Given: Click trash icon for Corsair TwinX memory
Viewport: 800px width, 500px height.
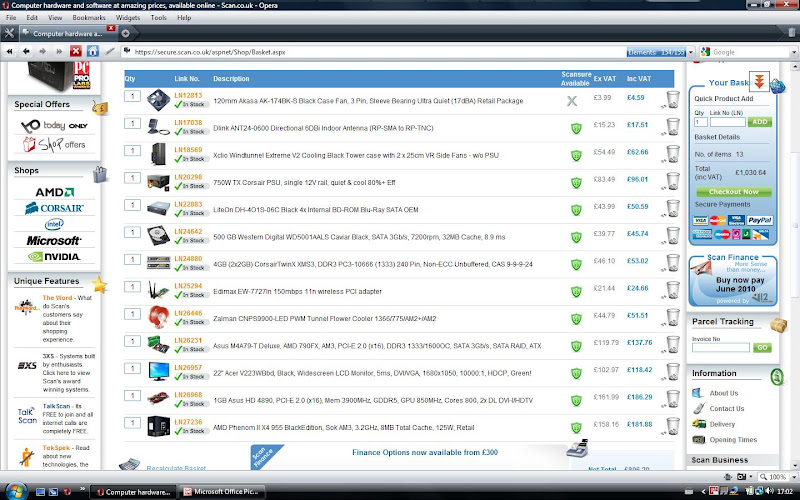Looking at the screenshot, I should point(673,262).
